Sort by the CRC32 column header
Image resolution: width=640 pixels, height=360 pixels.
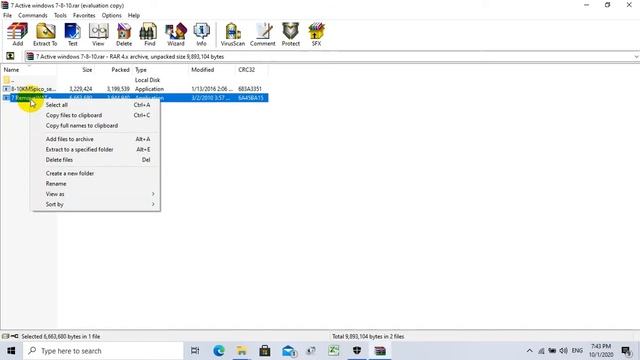click(x=251, y=70)
